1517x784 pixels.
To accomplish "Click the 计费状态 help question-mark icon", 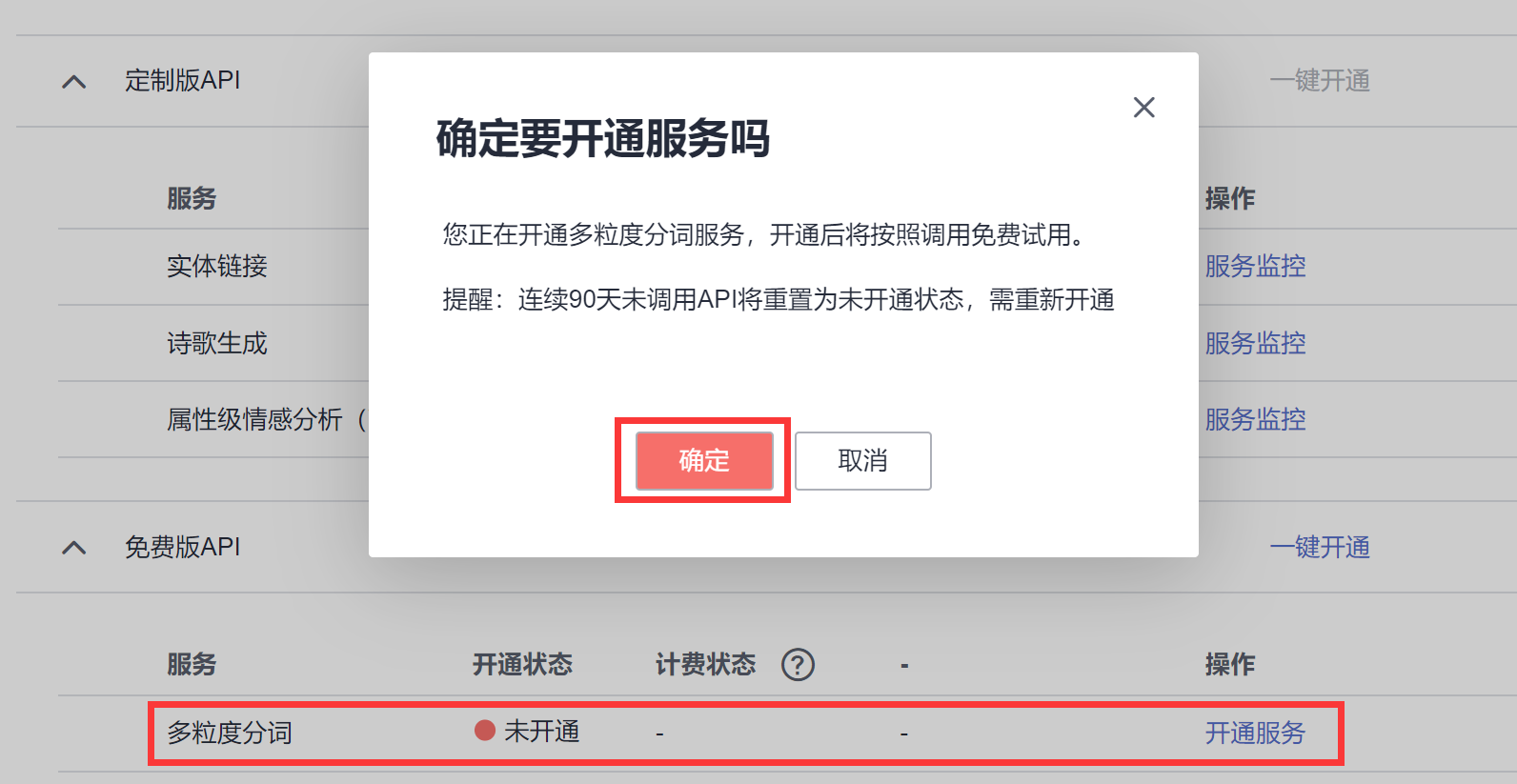I will [798, 664].
